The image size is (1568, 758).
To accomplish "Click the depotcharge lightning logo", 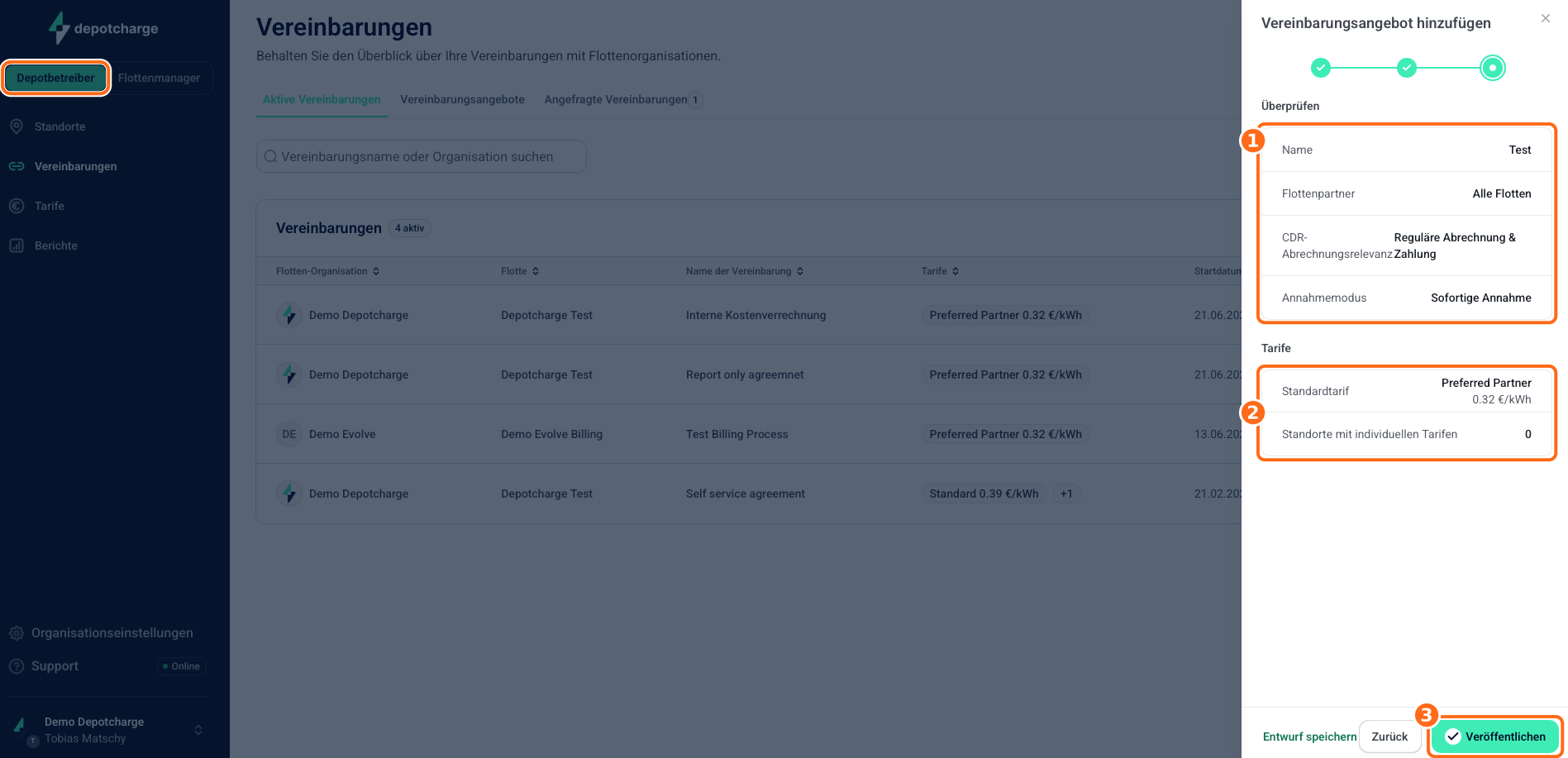I will click(59, 28).
